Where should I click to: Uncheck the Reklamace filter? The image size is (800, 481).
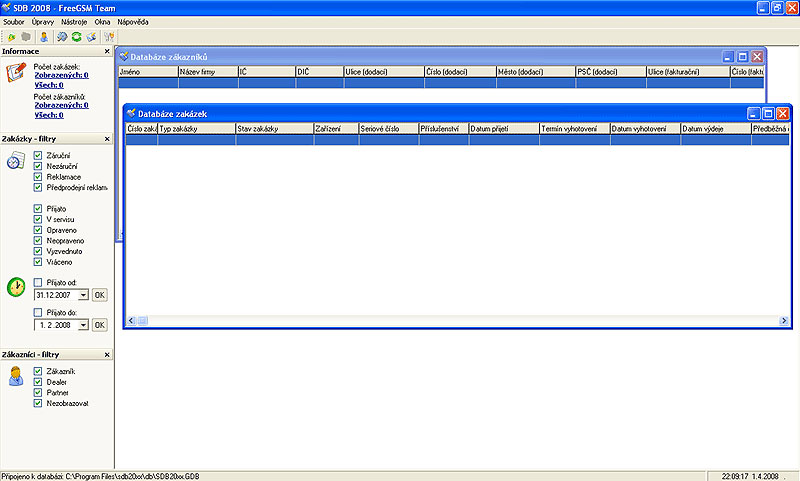(x=38, y=176)
